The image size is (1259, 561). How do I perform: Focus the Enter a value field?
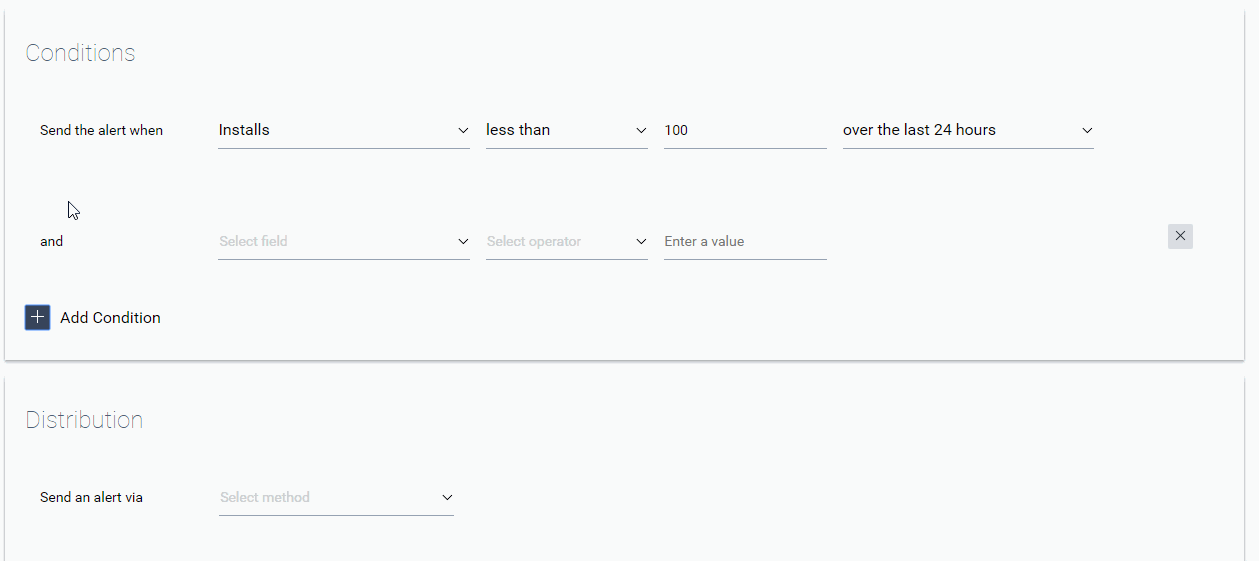coord(745,241)
